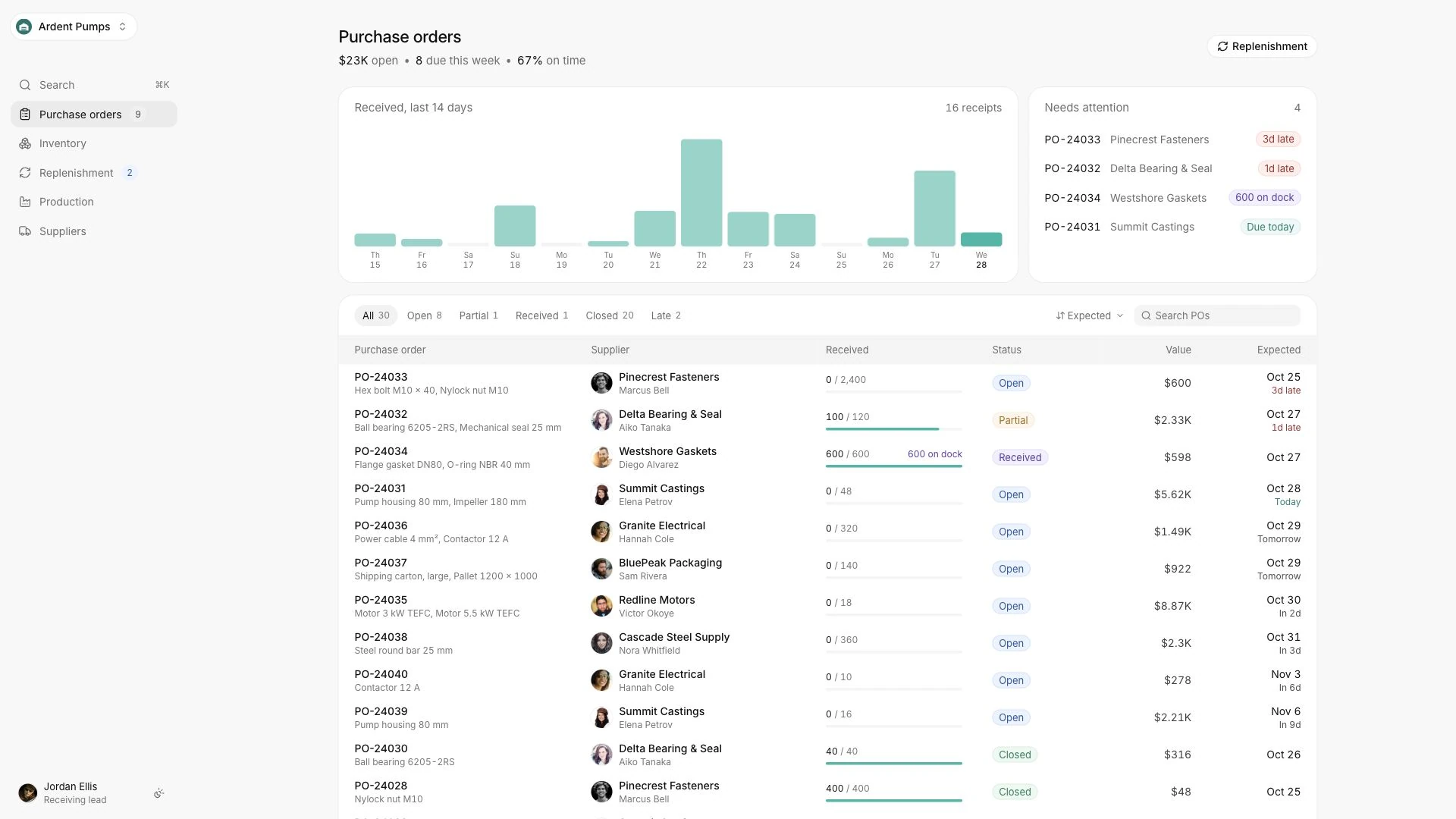The height and width of the screenshot is (819, 1456).
Task: Click Aiko Tanaka avatar in PO-24032 row
Action: tap(601, 420)
